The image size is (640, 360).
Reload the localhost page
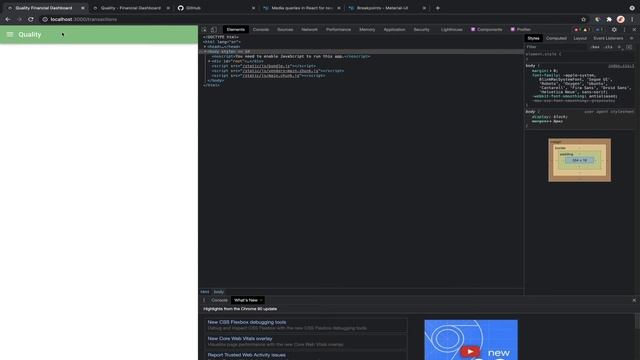pyautogui.click(x=31, y=19)
